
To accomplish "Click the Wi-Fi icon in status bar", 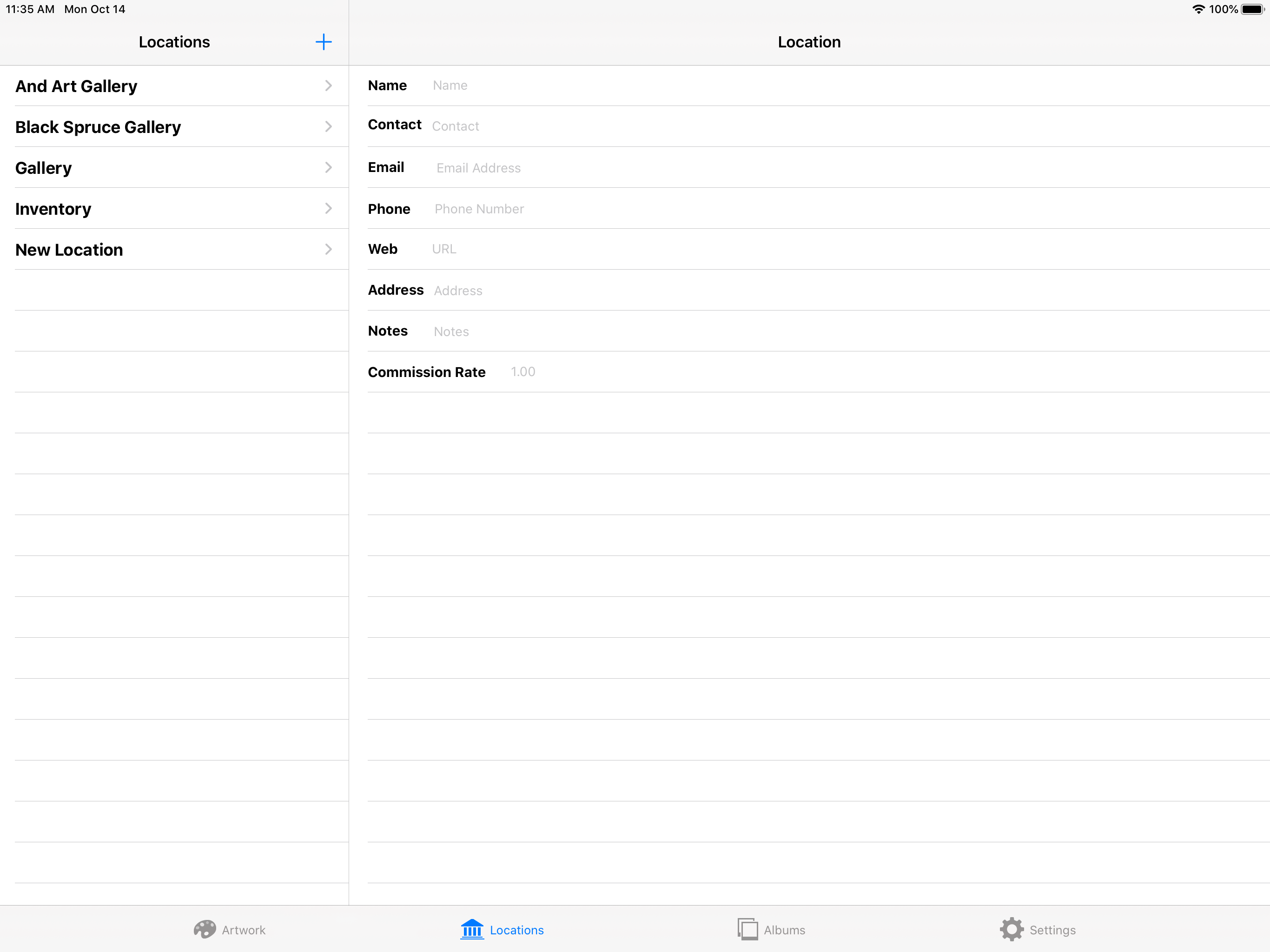I will coord(1198,9).
